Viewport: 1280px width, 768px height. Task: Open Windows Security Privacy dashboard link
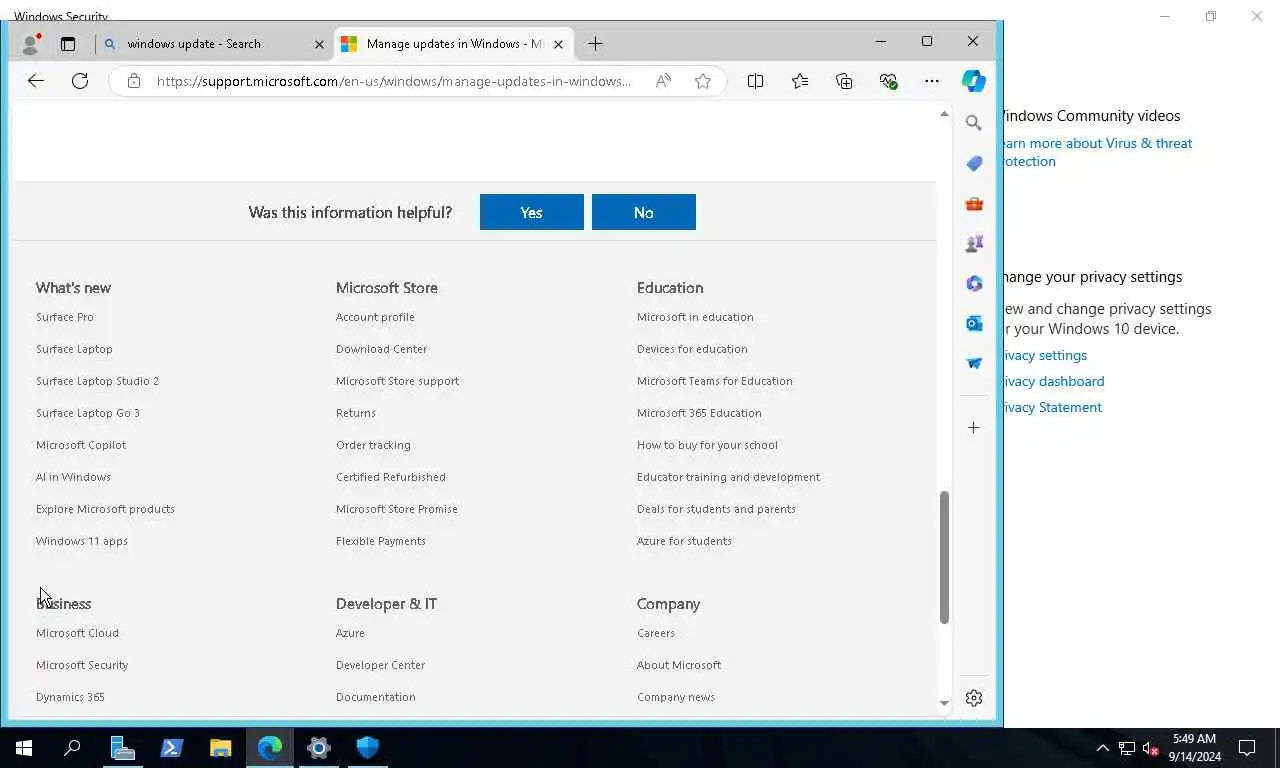coord(1054,381)
